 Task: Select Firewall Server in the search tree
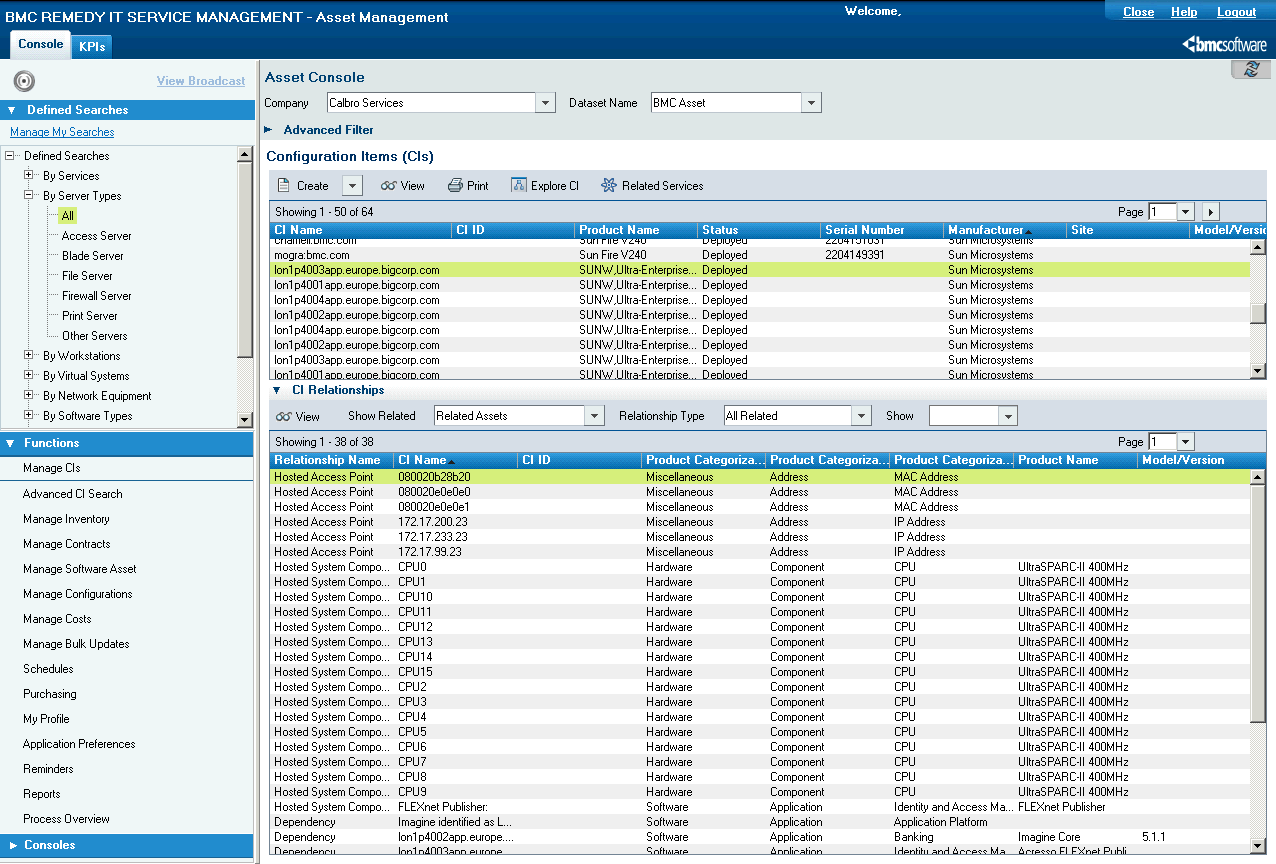pyautogui.click(x=97, y=296)
